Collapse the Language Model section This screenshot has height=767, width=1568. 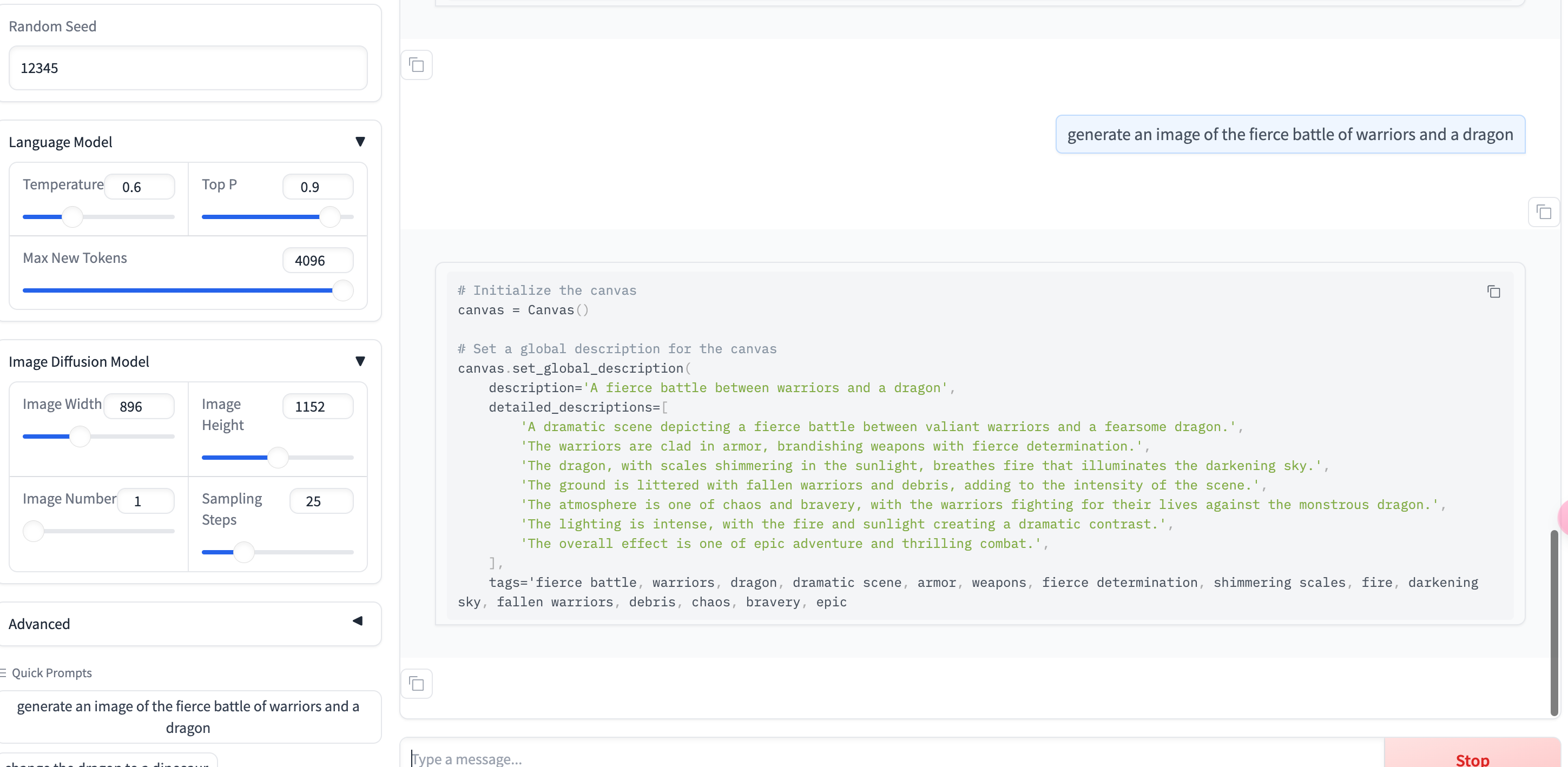(360, 142)
